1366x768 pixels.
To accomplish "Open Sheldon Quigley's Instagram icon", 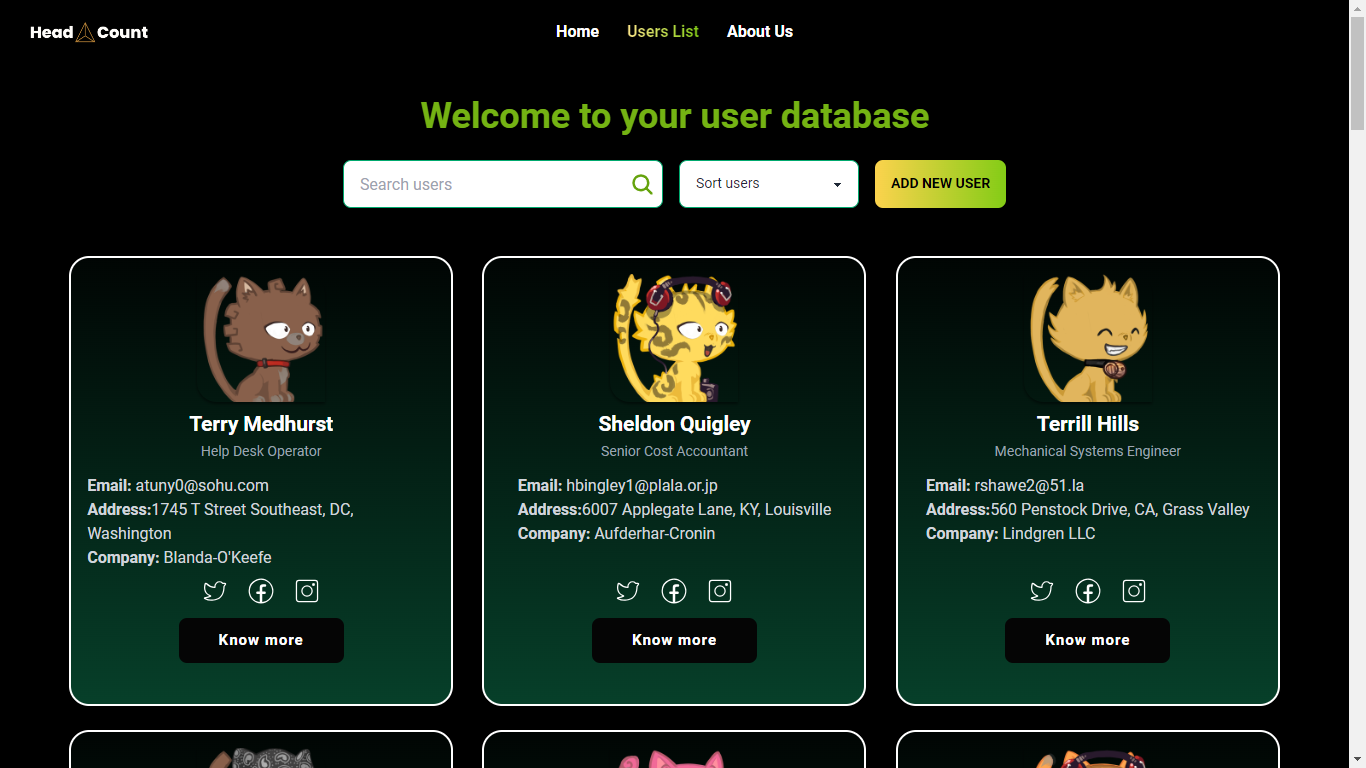I will [720, 591].
